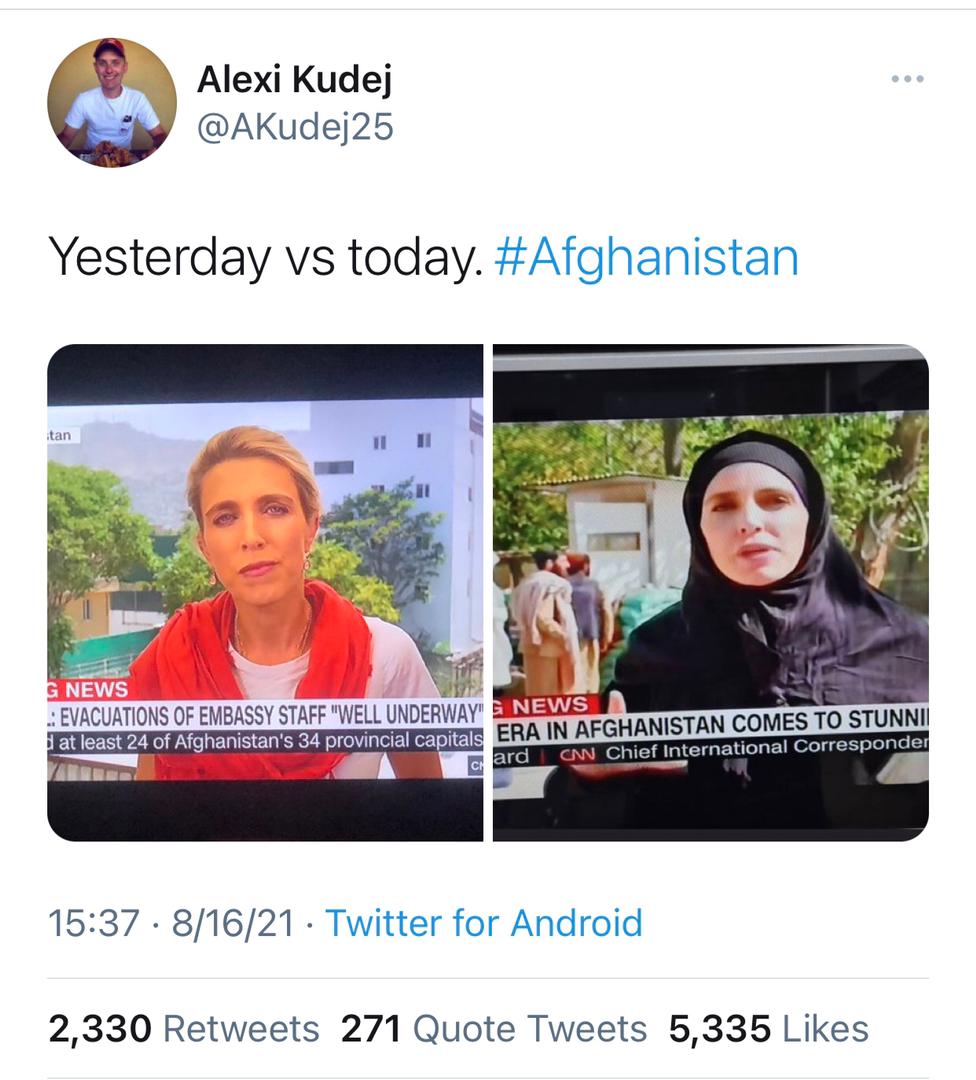Show the 5,335 Likes list

[769, 1029]
